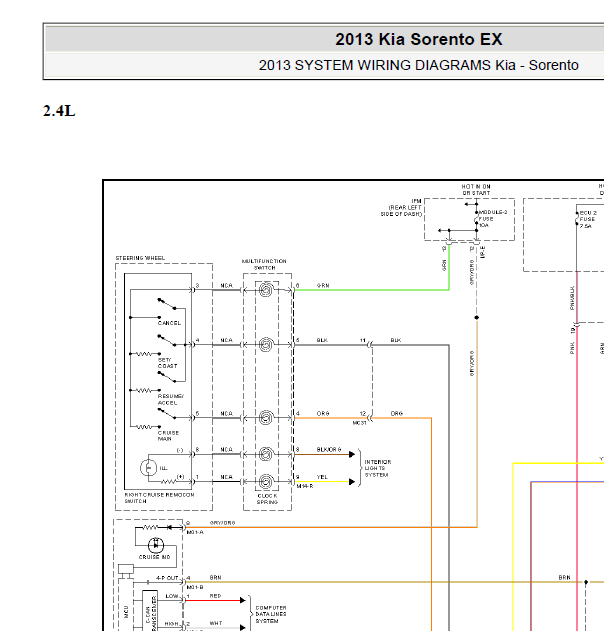Click the "MODULE-2 FUSE 10A" label

[x=493, y=219]
